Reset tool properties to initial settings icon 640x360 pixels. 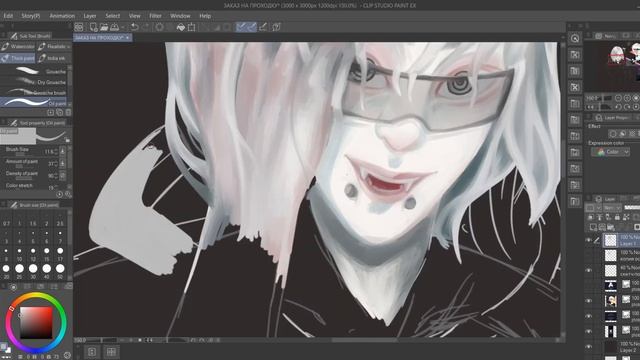[60, 195]
